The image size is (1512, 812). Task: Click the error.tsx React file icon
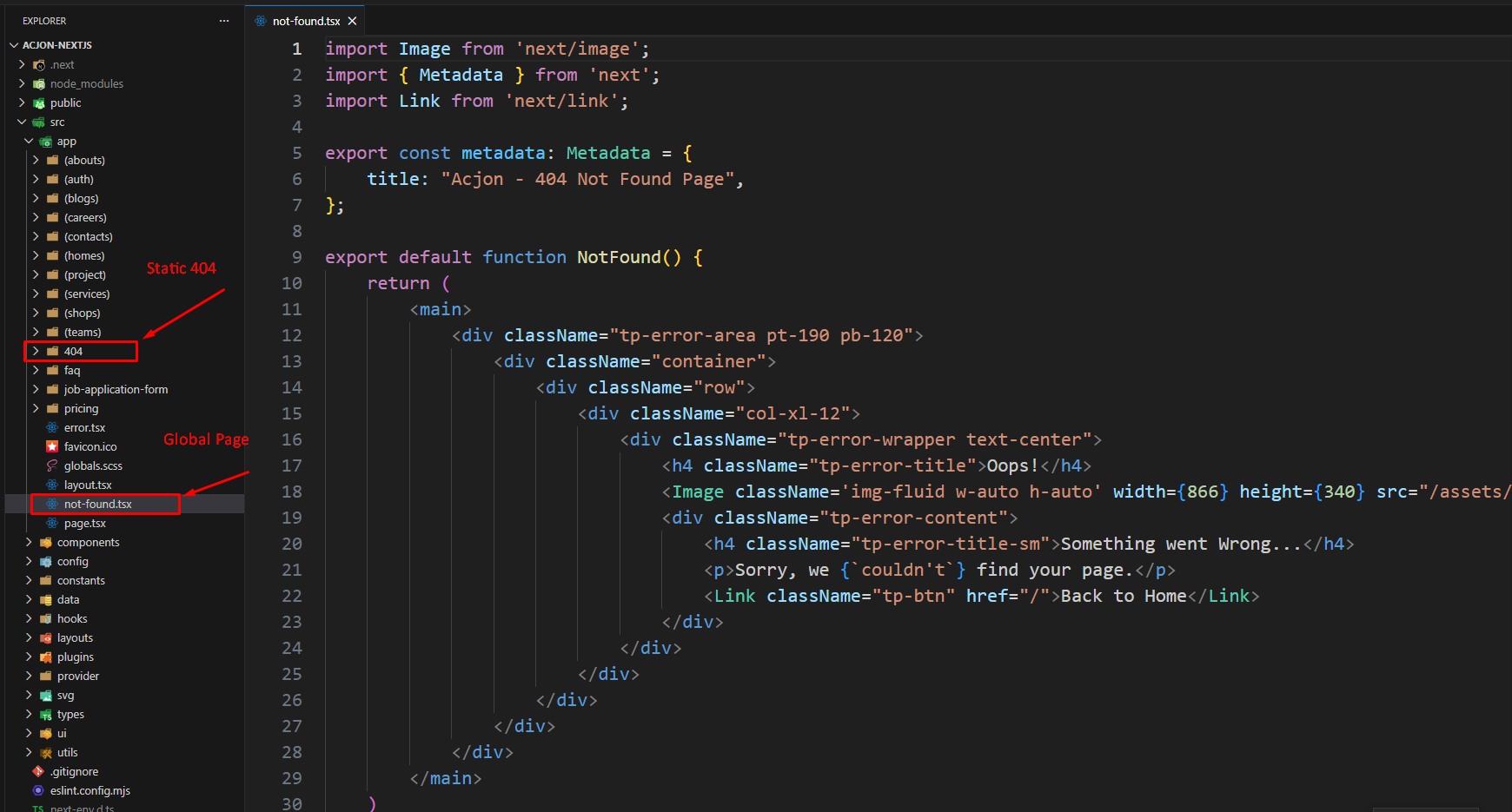[x=52, y=427]
